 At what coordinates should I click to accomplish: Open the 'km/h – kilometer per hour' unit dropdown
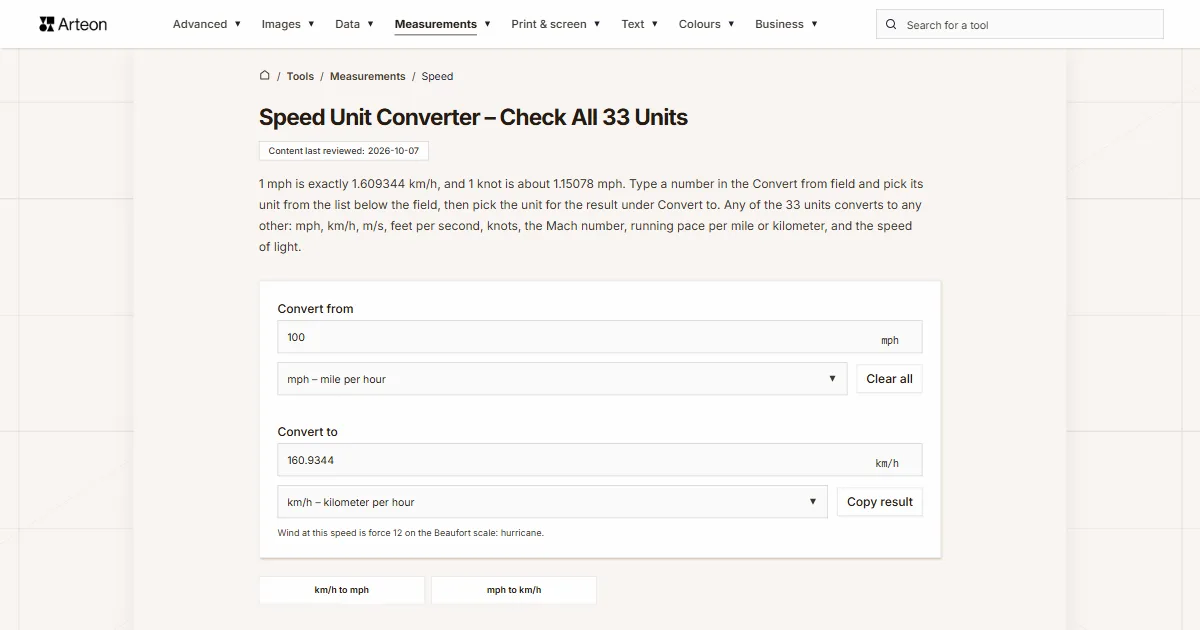pyautogui.click(x=552, y=502)
